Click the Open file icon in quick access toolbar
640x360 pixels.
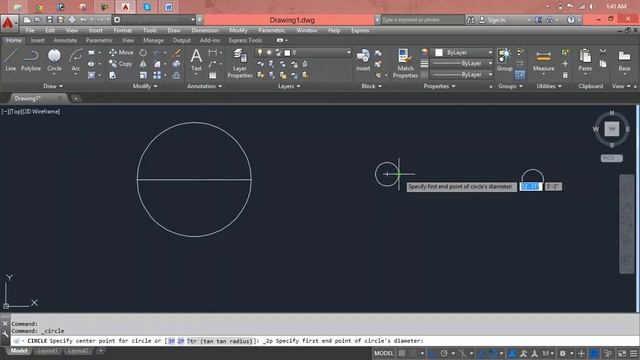(38, 20)
